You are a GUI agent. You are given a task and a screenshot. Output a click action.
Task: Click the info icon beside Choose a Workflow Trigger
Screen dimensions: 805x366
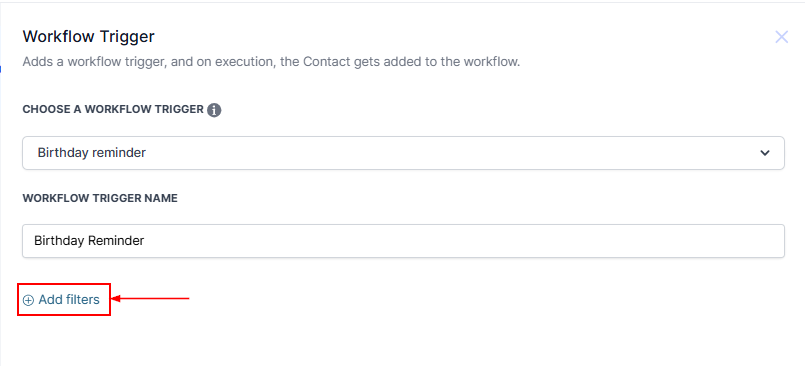[214, 110]
